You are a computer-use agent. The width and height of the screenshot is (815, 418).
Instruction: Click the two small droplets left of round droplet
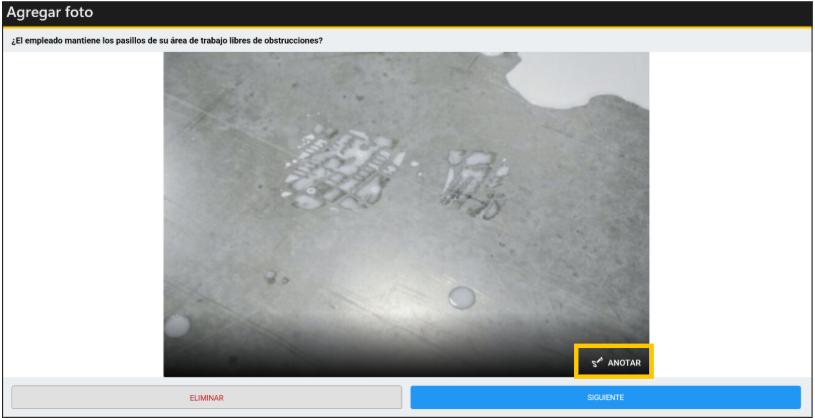271,277
